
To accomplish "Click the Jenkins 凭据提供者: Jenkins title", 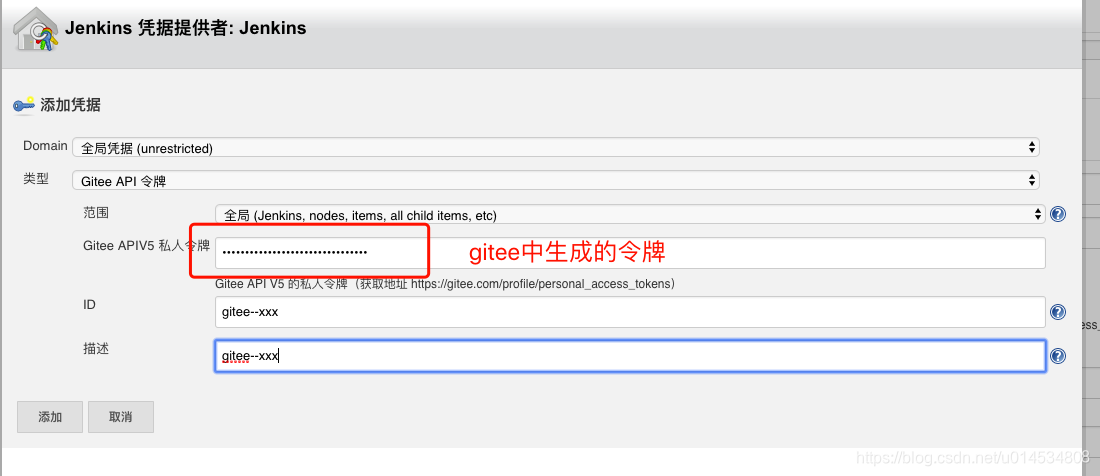I will (x=185, y=28).
